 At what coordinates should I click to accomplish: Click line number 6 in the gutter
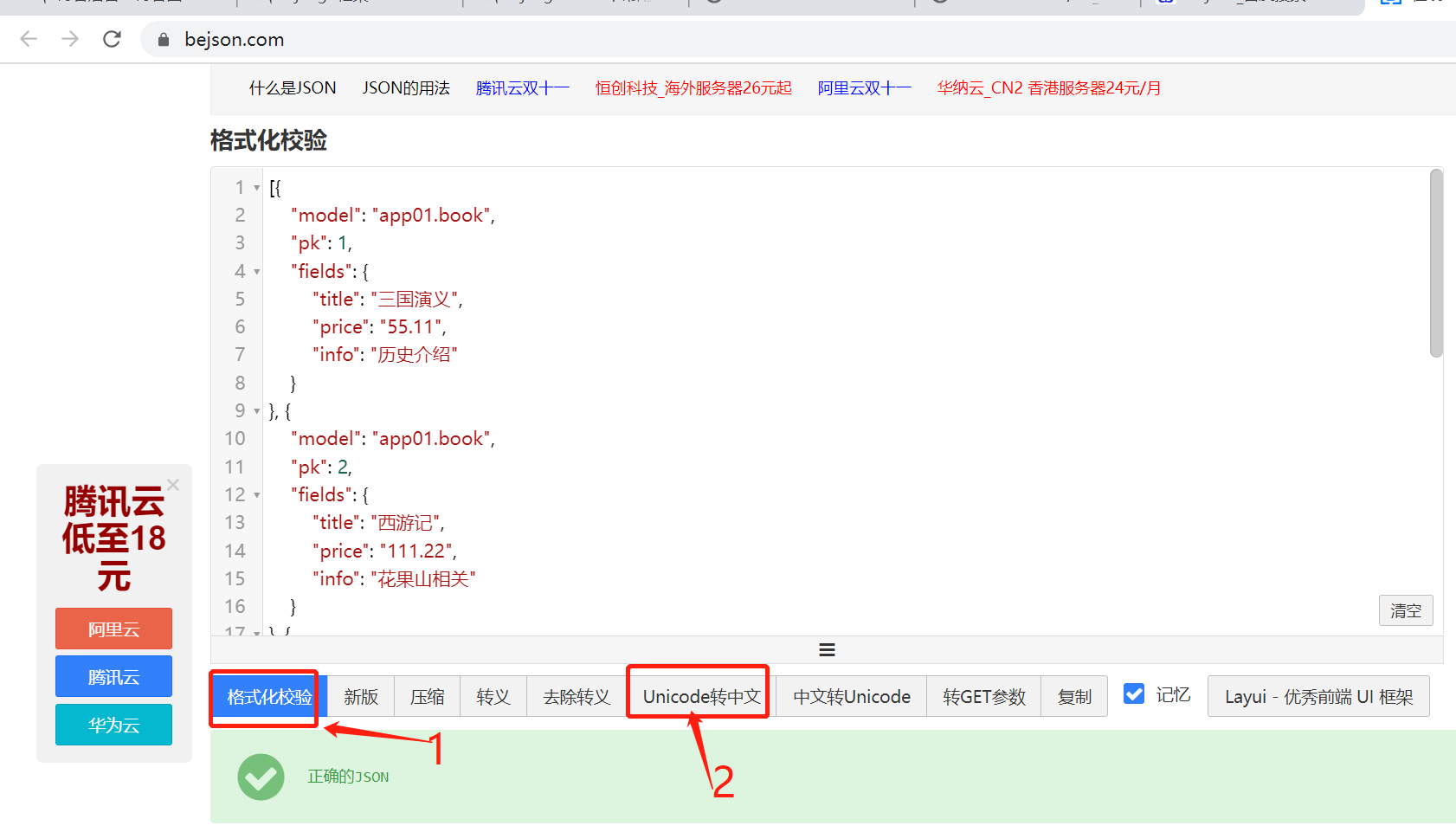[240, 327]
